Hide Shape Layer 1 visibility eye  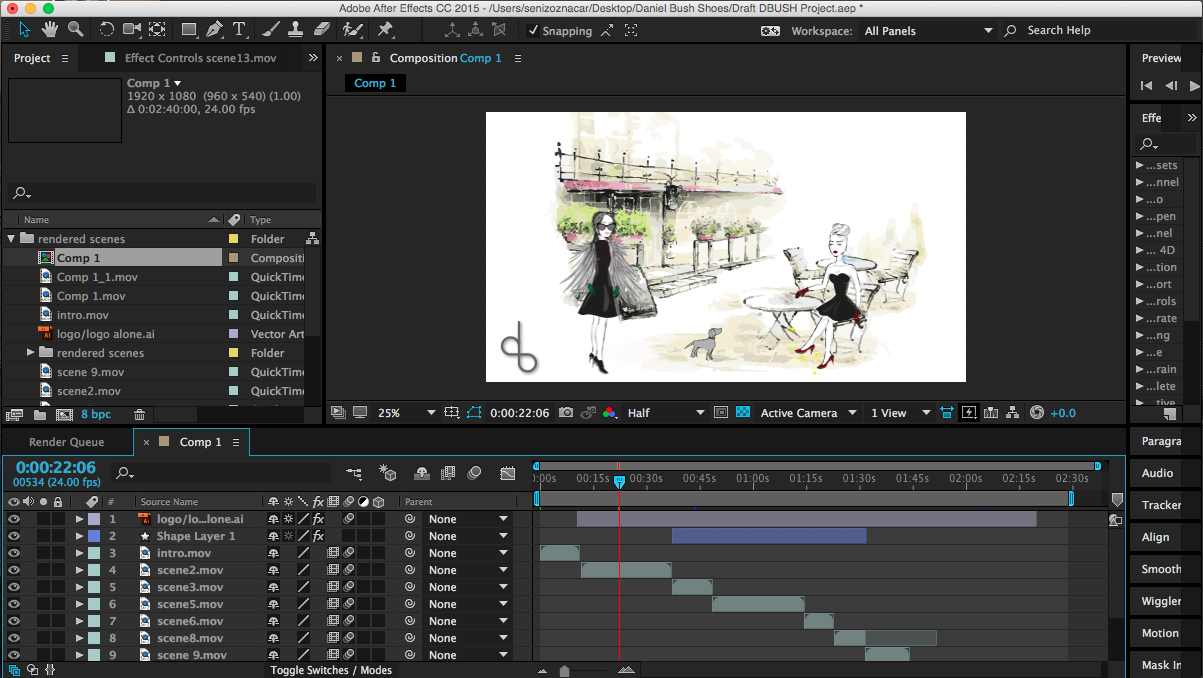coord(14,536)
